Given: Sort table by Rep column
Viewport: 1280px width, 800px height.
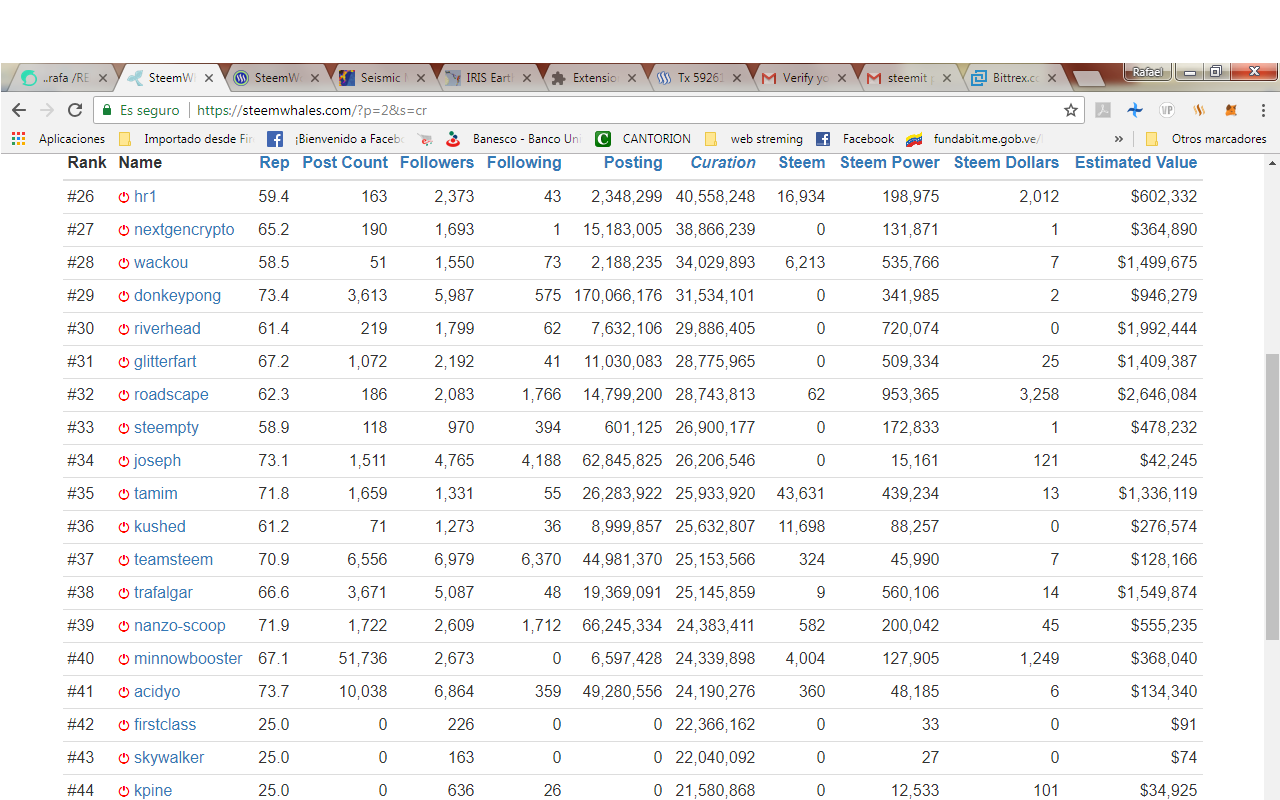Looking at the screenshot, I should click(274, 163).
